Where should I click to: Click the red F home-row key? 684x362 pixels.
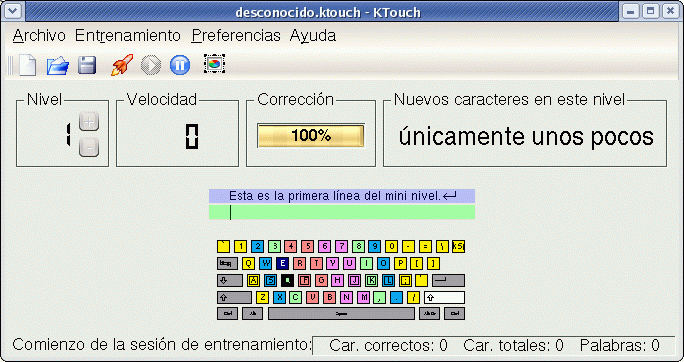click(304, 280)
